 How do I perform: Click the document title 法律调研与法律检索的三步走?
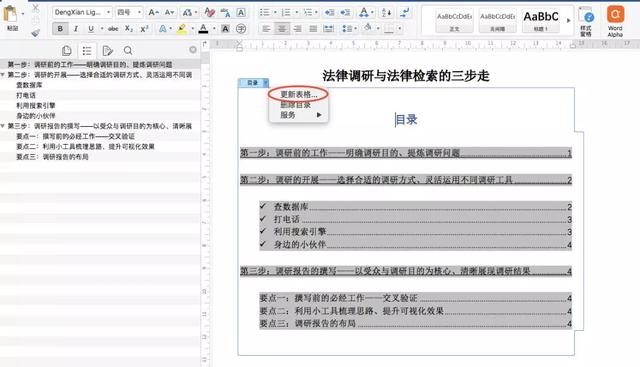[x=406, y=76]
